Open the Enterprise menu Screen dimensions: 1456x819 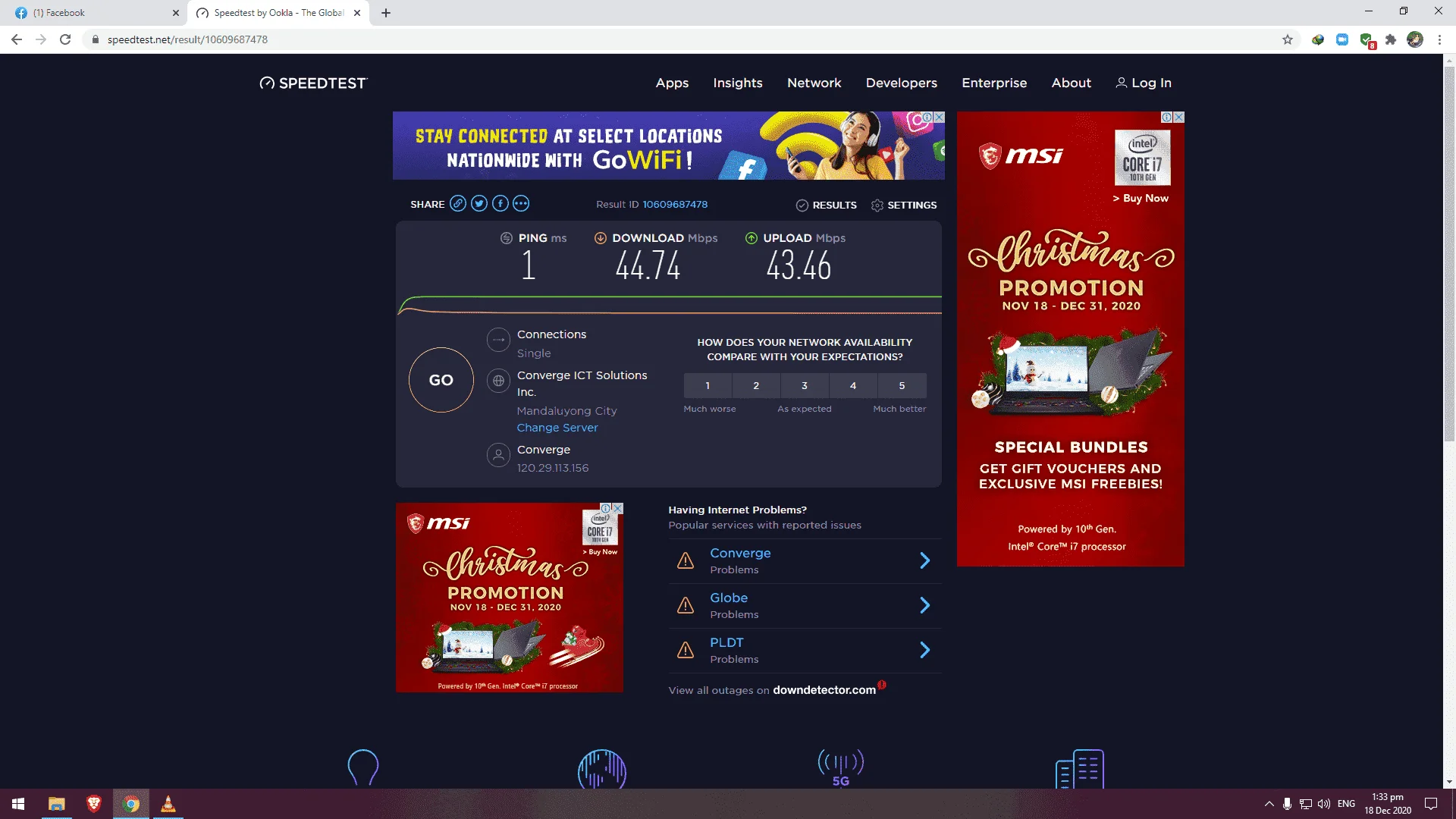click(x=994, y=83)
